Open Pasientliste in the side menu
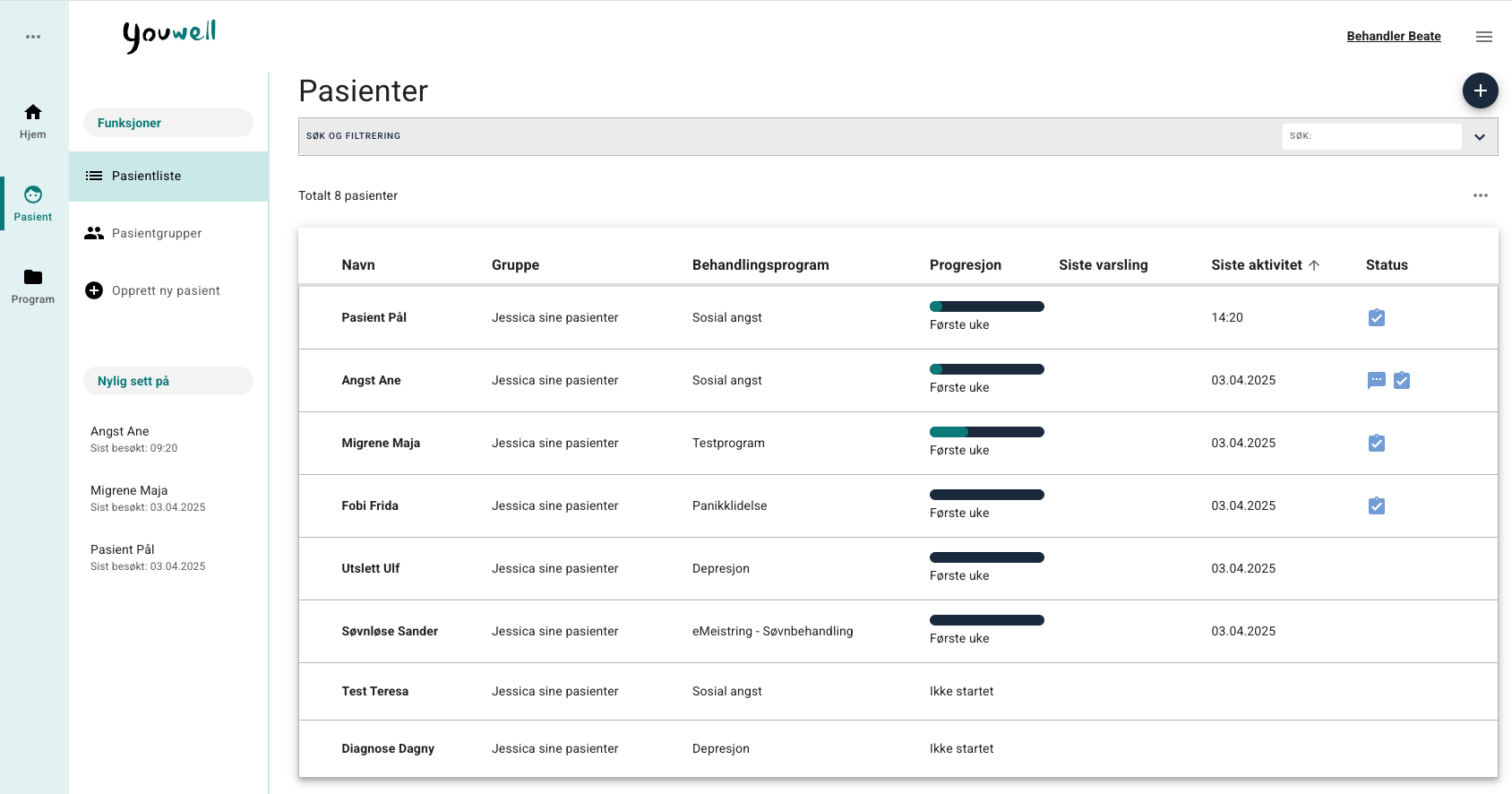The width and height of the screenshot is (1512, 794). [169, 177]
